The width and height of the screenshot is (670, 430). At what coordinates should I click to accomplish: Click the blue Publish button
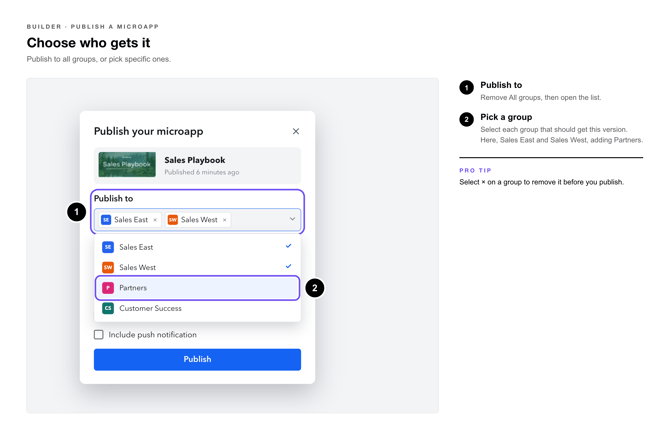[x=197, y=359]
